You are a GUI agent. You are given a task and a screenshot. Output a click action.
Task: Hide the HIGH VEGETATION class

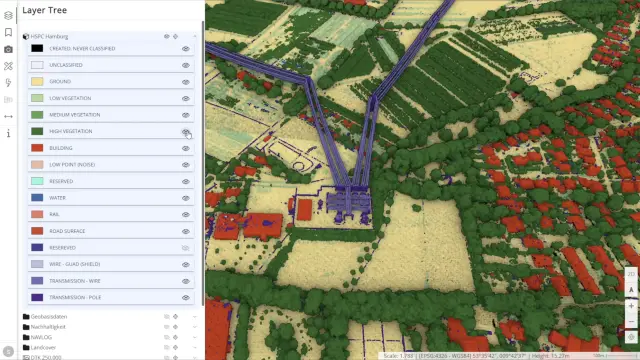point(186,131)
